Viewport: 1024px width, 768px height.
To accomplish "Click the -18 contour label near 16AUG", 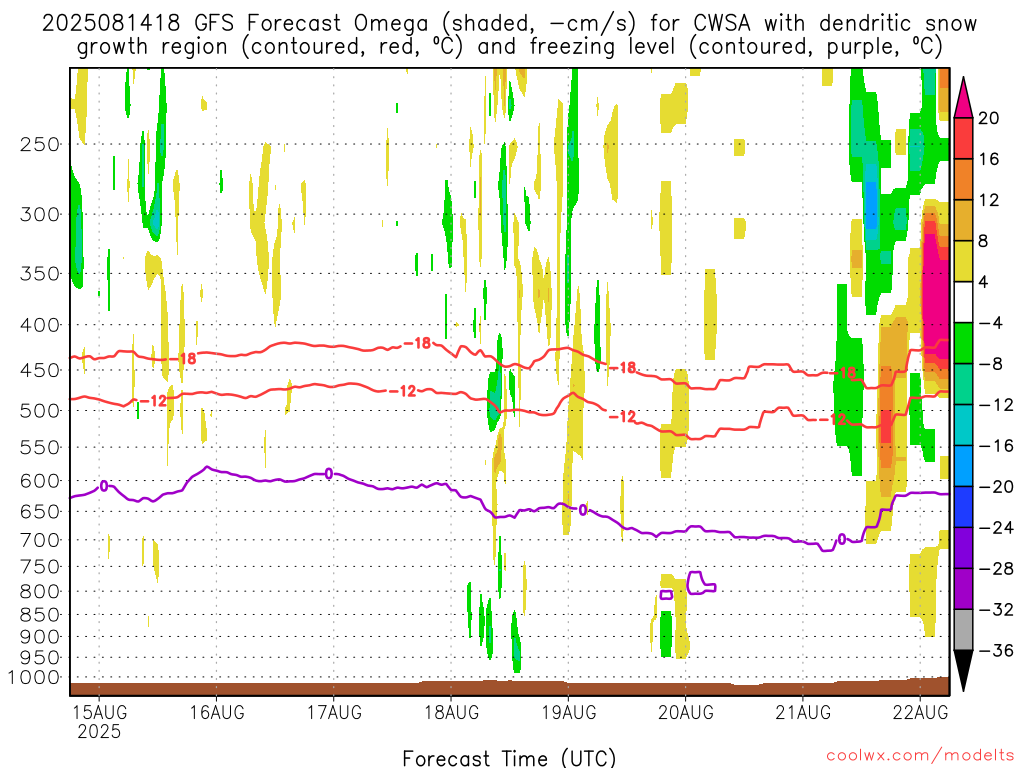I will 183,359.
